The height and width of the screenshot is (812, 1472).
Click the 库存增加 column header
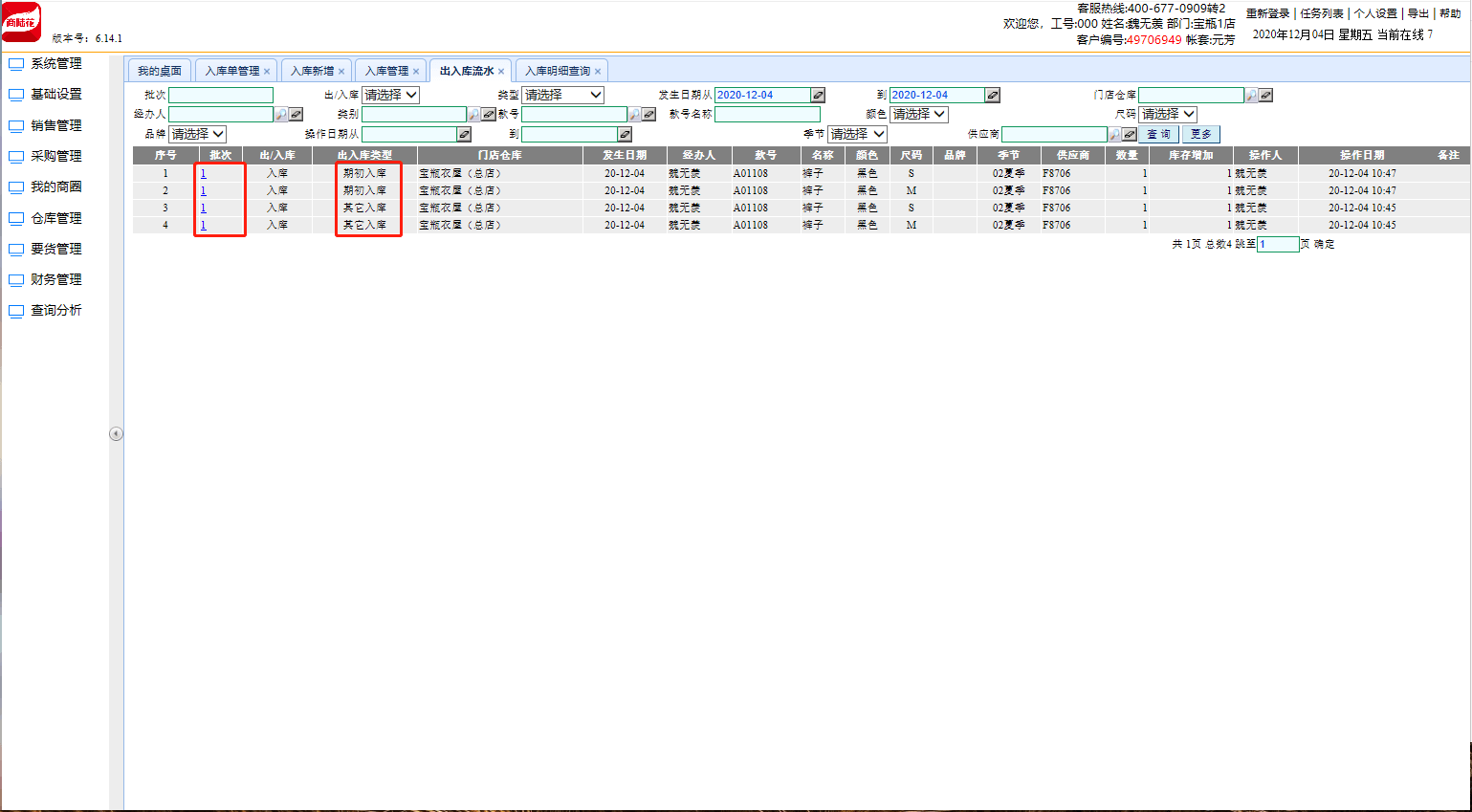coord(1191,155)
